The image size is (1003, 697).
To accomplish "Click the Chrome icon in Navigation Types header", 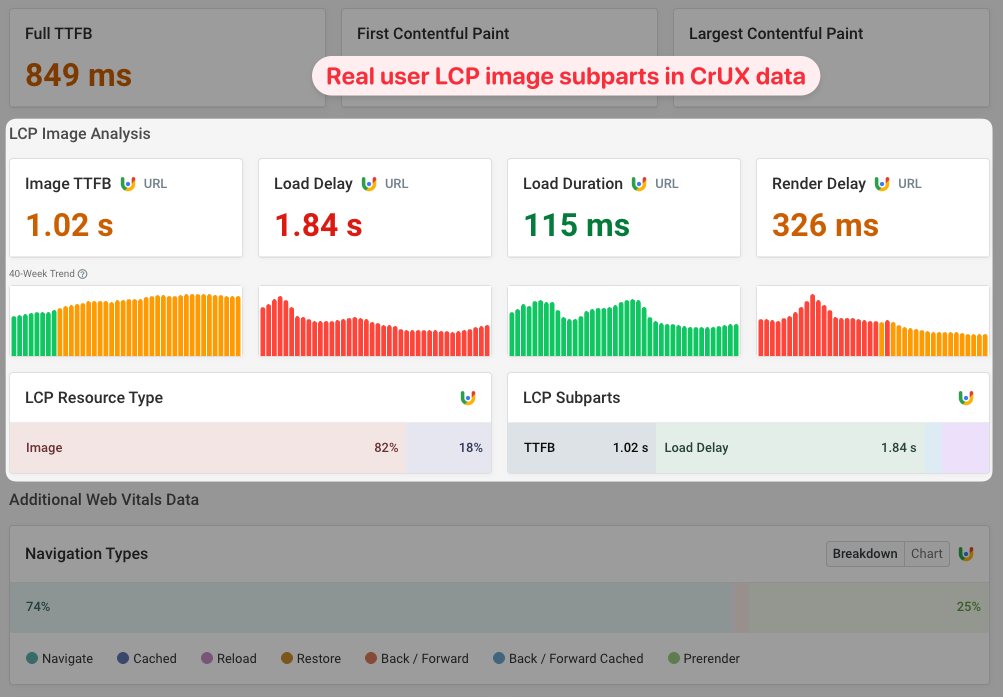I will (x=966, y=553).
